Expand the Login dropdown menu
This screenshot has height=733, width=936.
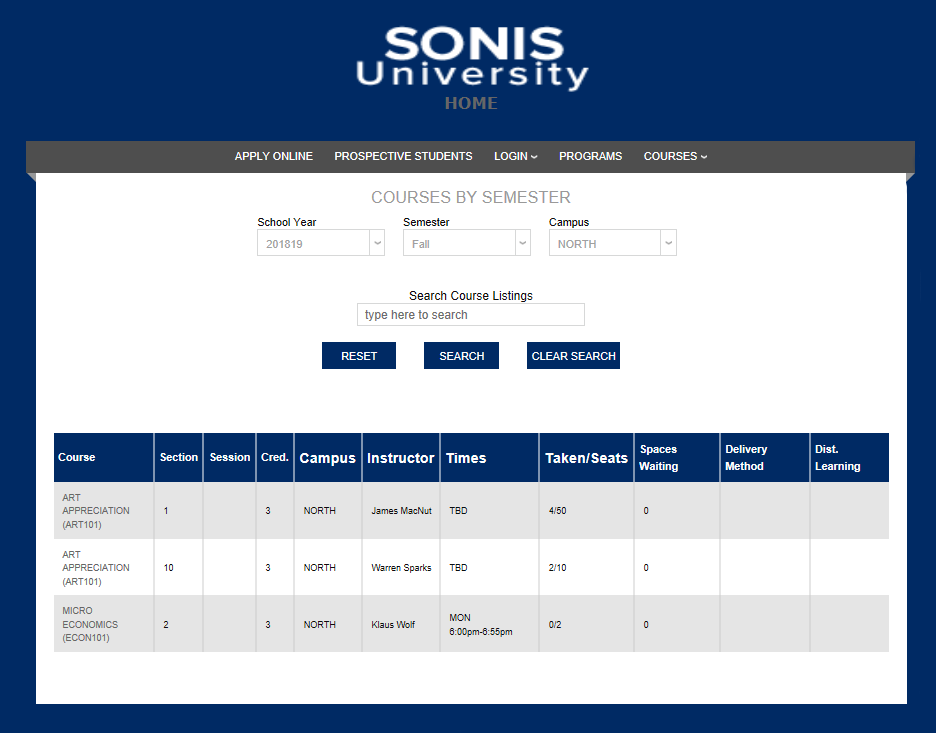click(515, 156)
